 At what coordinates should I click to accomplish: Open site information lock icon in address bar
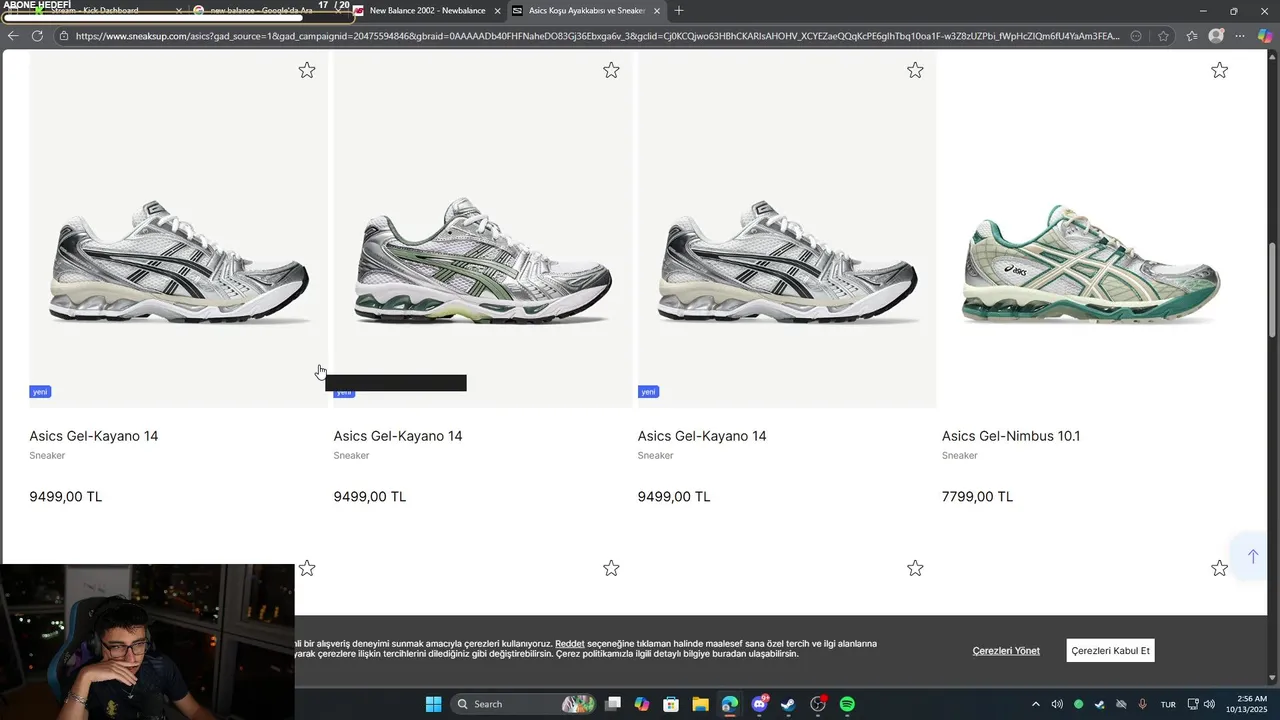(64, 36)
